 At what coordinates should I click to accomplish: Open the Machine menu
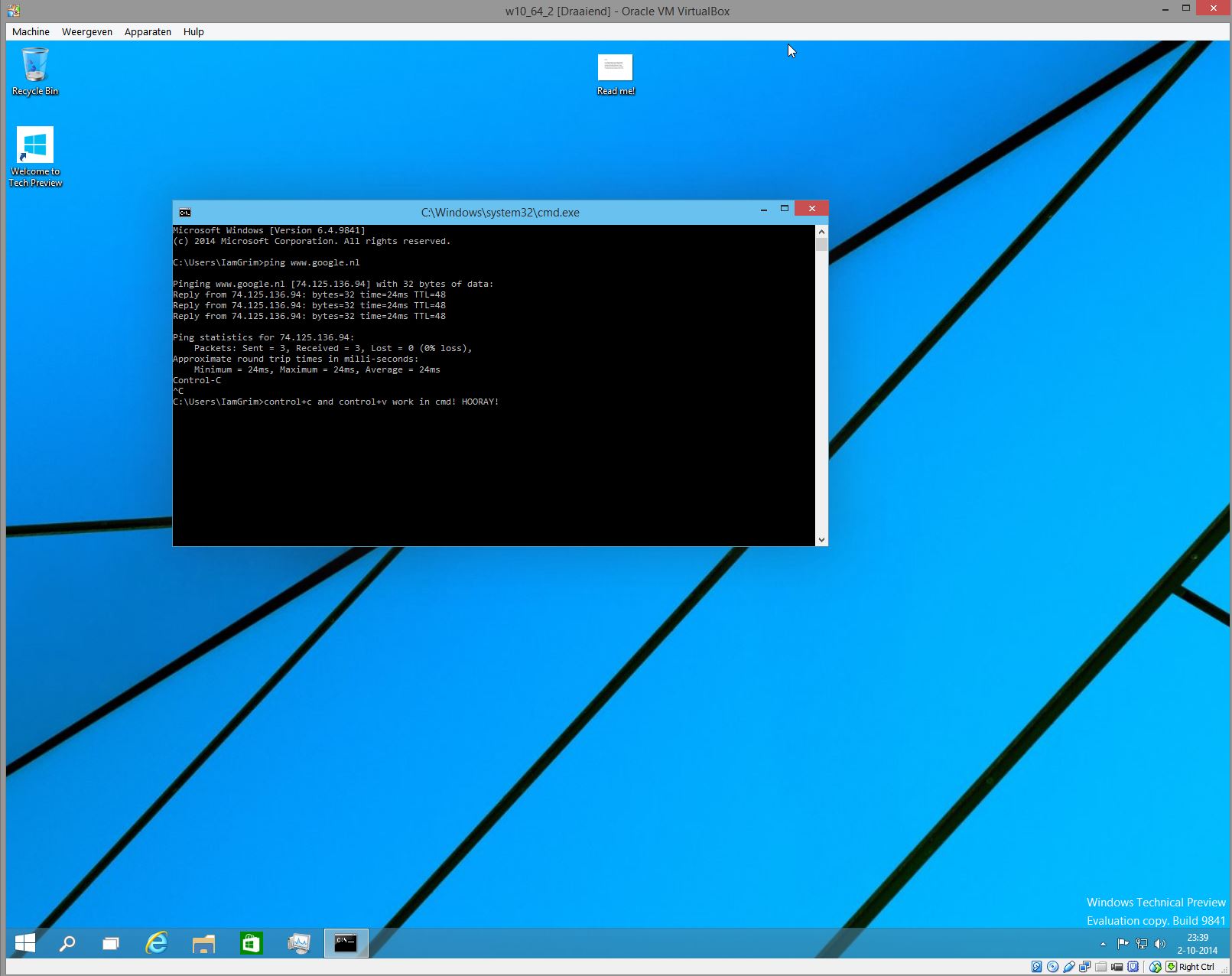(x=31, y=31)
